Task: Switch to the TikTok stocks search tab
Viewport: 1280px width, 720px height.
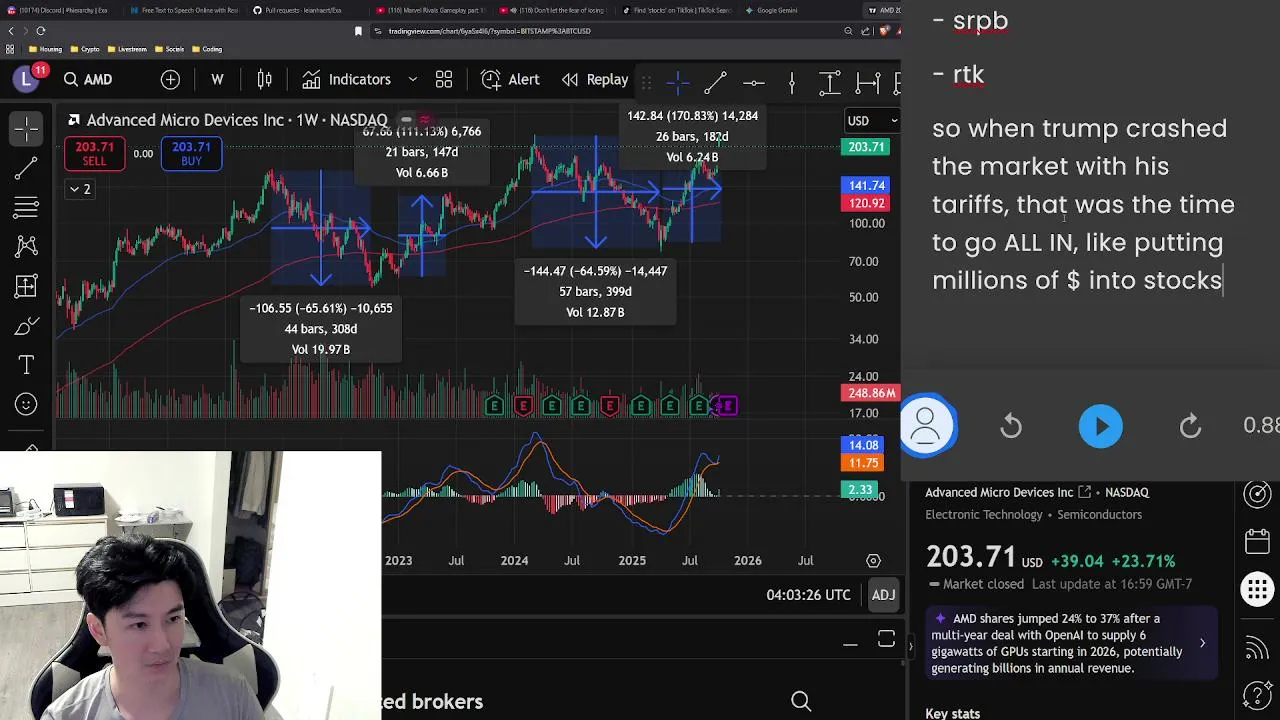Action: coord(676,10)
